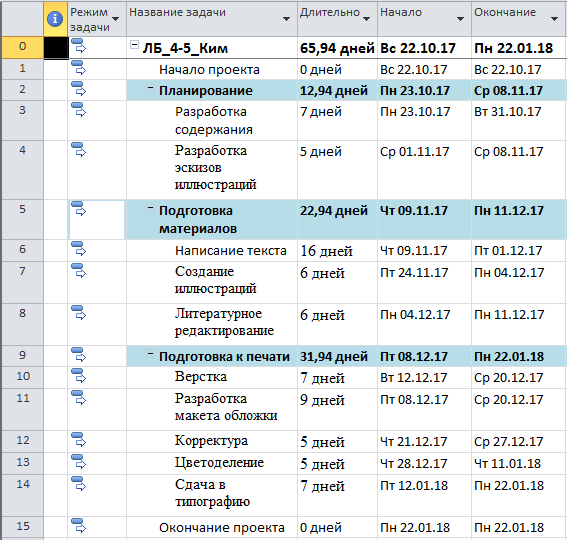Click the black indicator cell in row 0

coord(56,47)
